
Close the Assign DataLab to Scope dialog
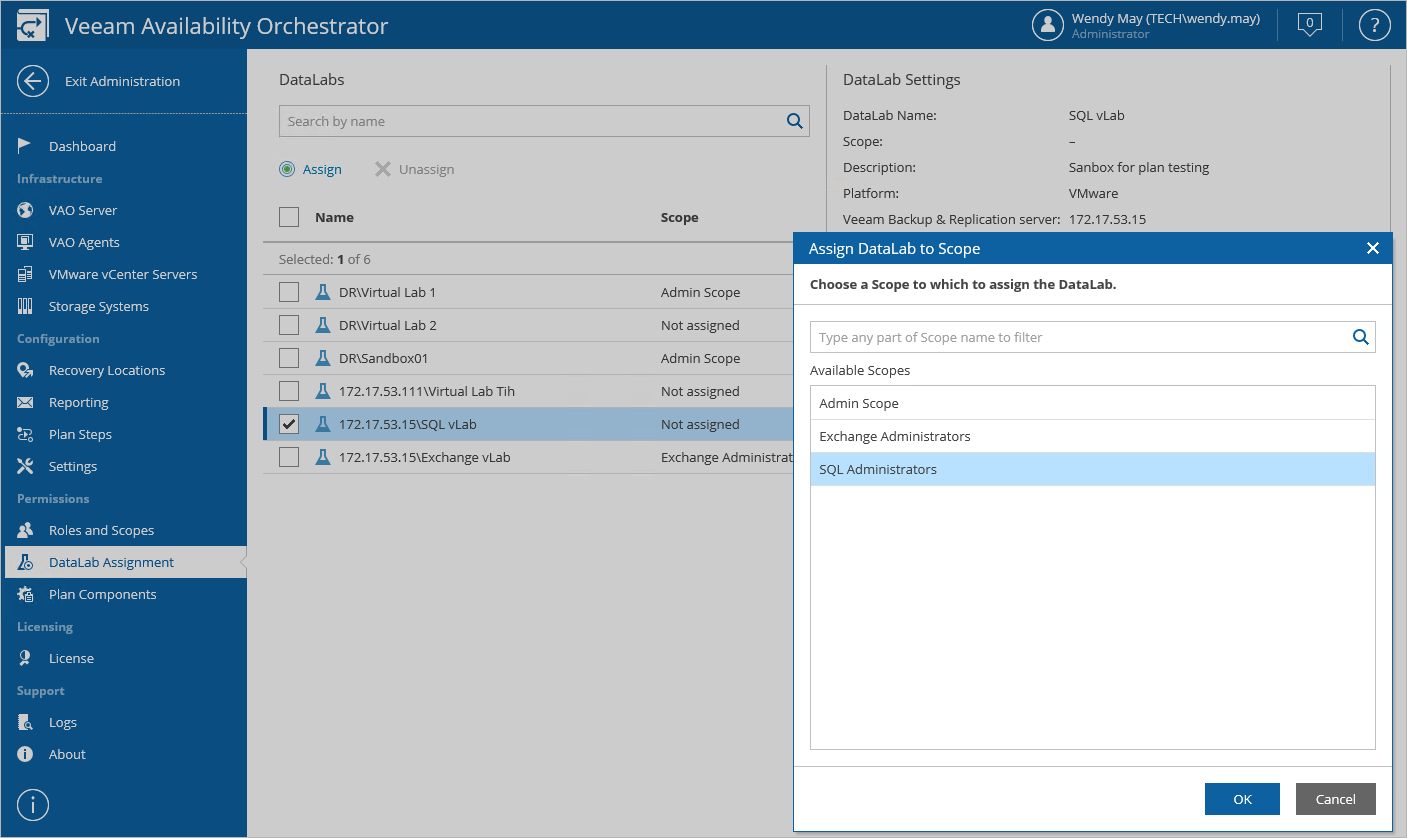pyautogui.click(x=1372, y=248)
